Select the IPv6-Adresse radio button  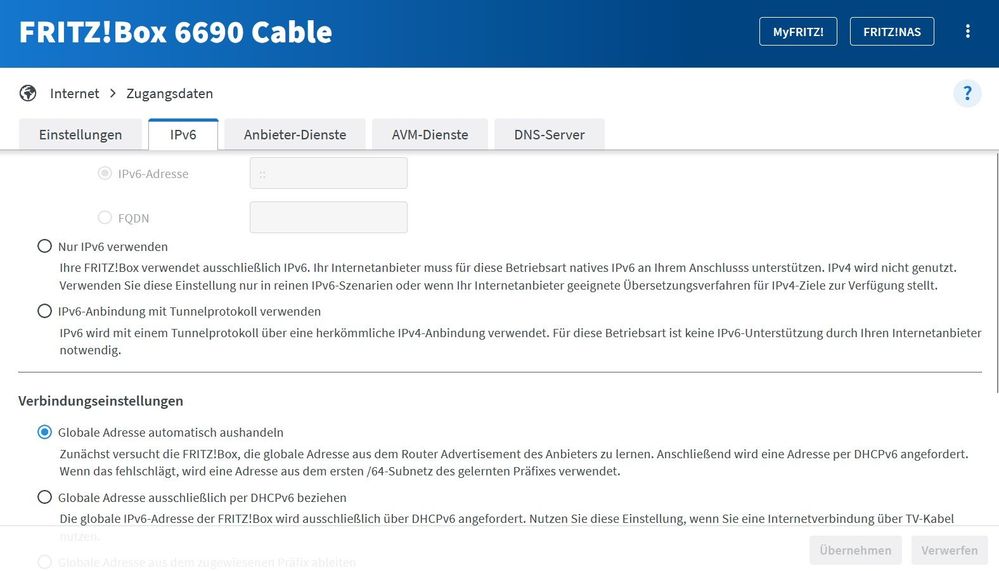point(105,173)
